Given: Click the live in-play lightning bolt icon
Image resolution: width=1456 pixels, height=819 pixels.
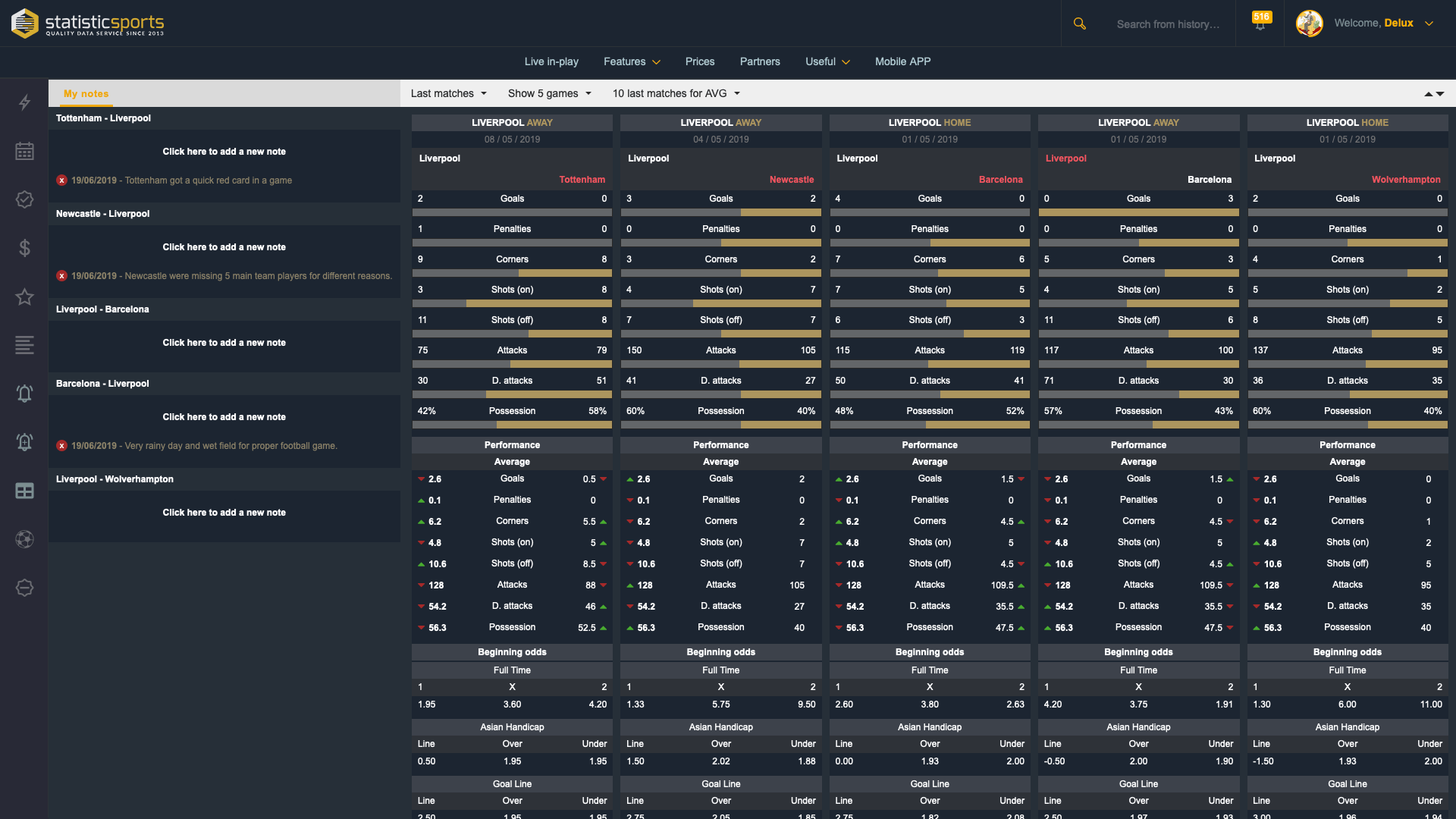Looking at the screenshot, I should pyautogui.click(x=24, y=101).
